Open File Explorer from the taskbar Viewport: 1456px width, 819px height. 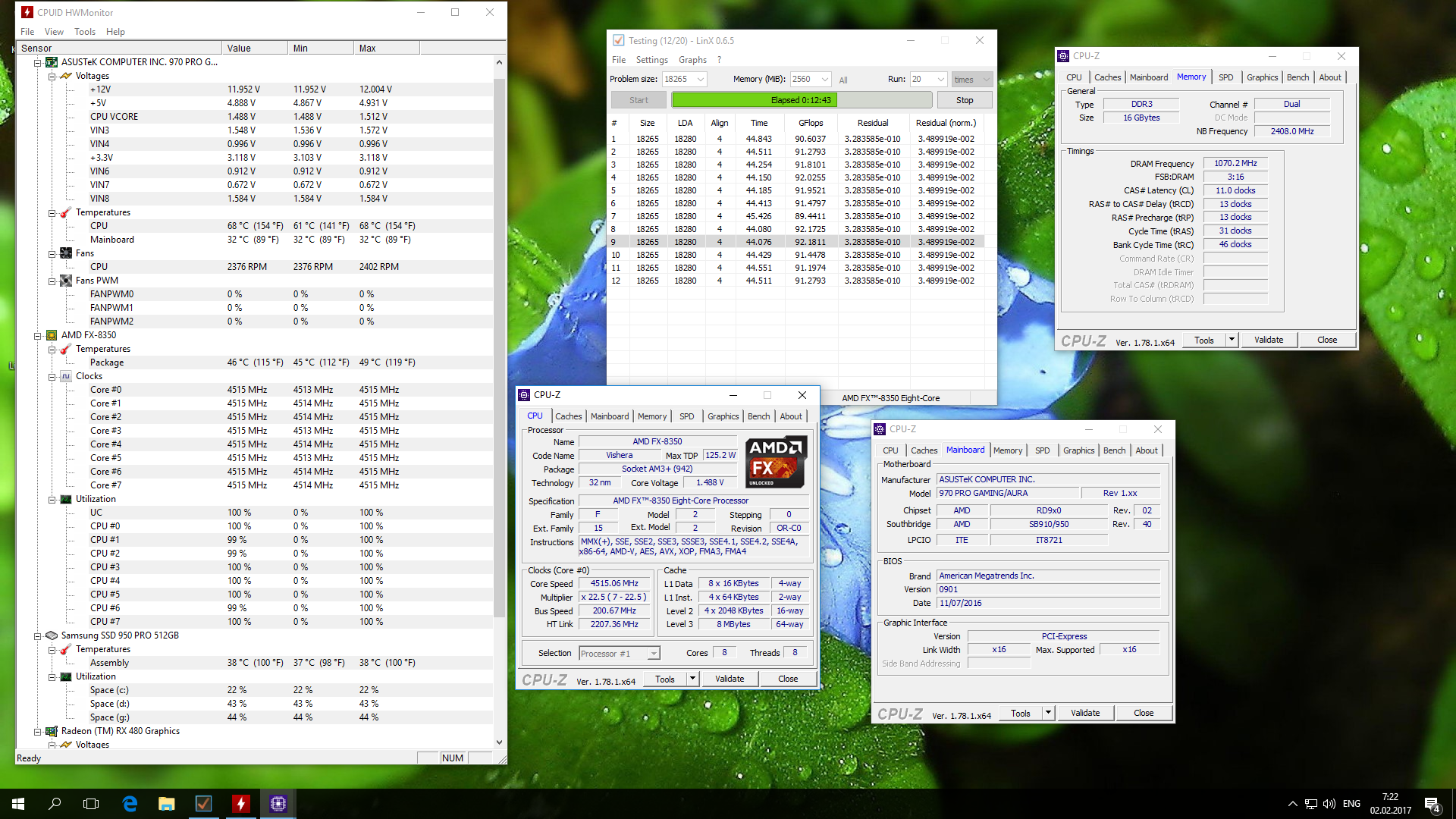(166, 804)
